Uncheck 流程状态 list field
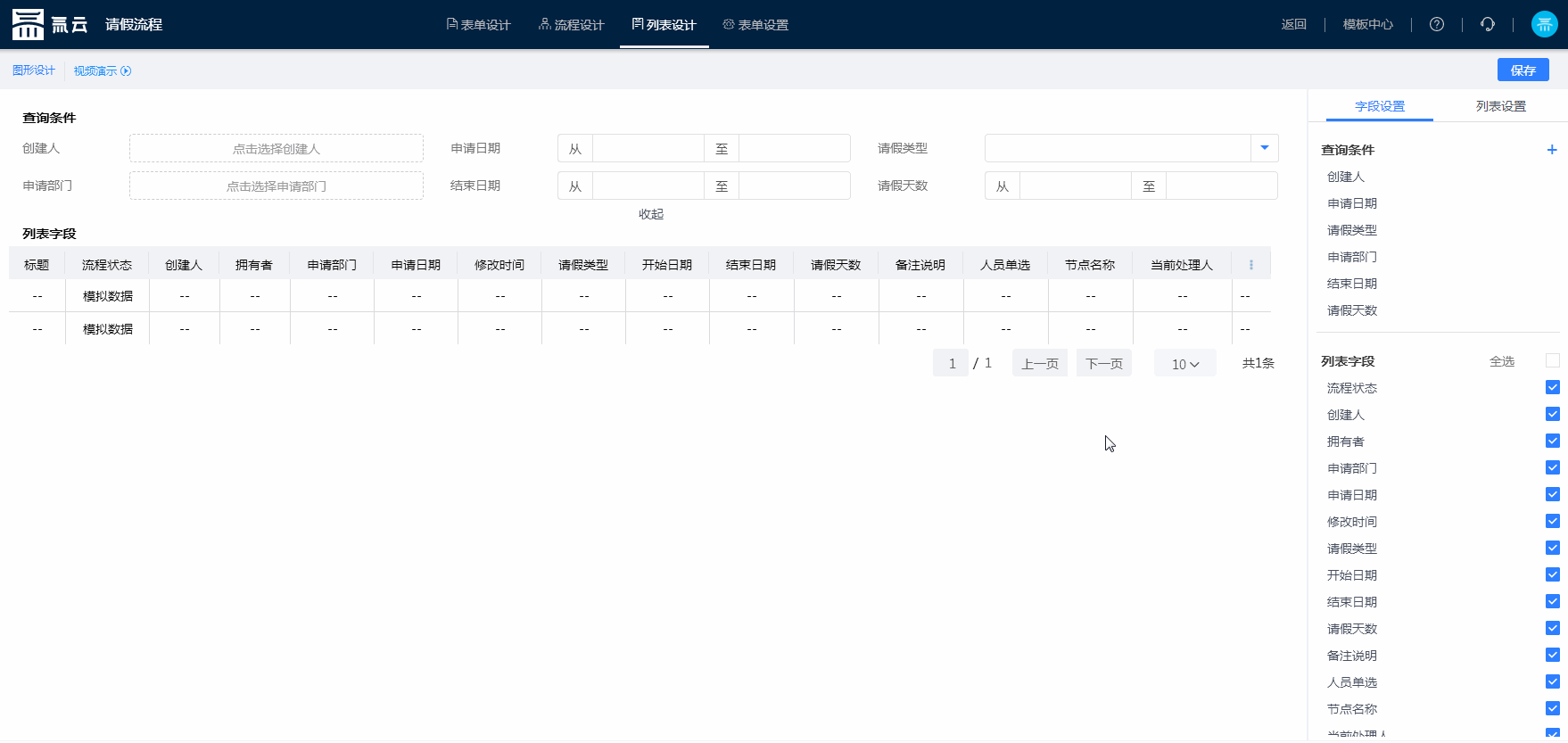Screen dimensions: 1568x743 (x=1553, y=387)
